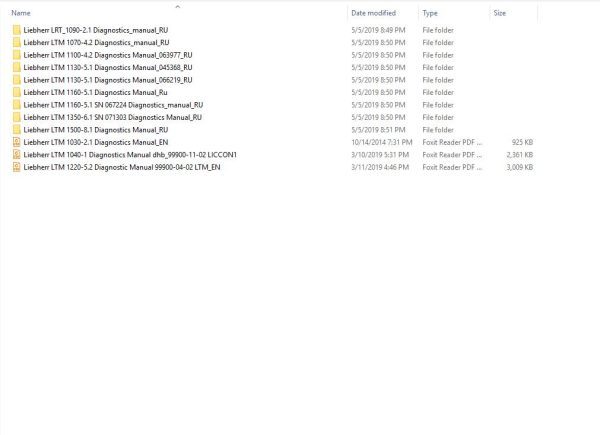Click size value 2,361 KB
Image resolution: width=600 pixels, height=435 pixels.
pyautogui.click(x=520, y=155)
